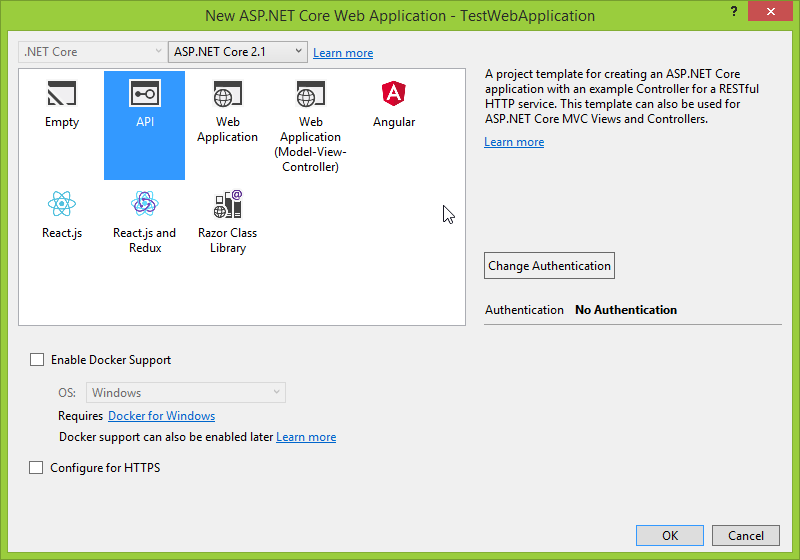800x560 pixels.
Task: Click the Change Authentication button
Action: tap(549, 266)
